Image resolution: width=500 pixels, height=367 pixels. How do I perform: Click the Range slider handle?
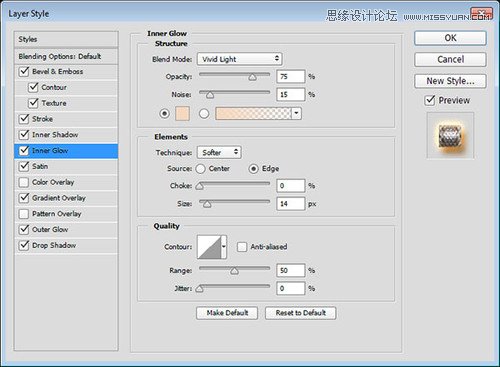click(x=234, y=271)
